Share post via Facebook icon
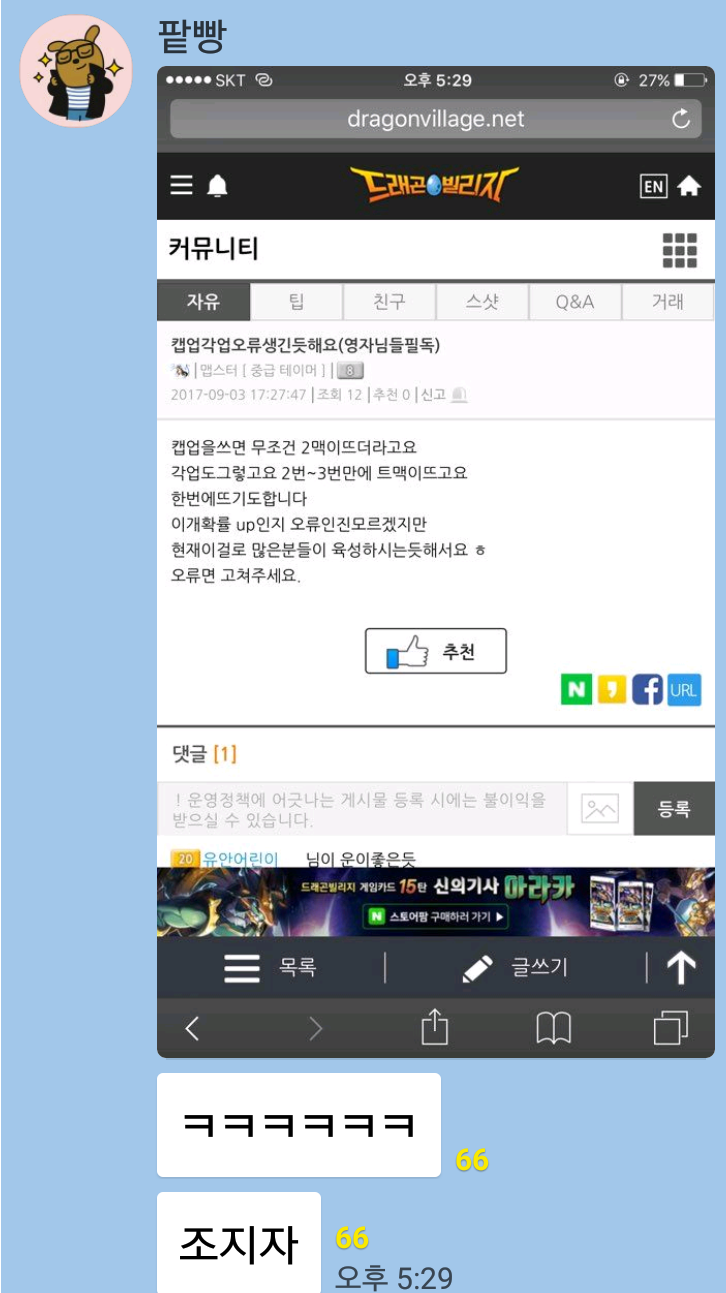The width and height of the screenshot is (726, 1293). [647, 689]
